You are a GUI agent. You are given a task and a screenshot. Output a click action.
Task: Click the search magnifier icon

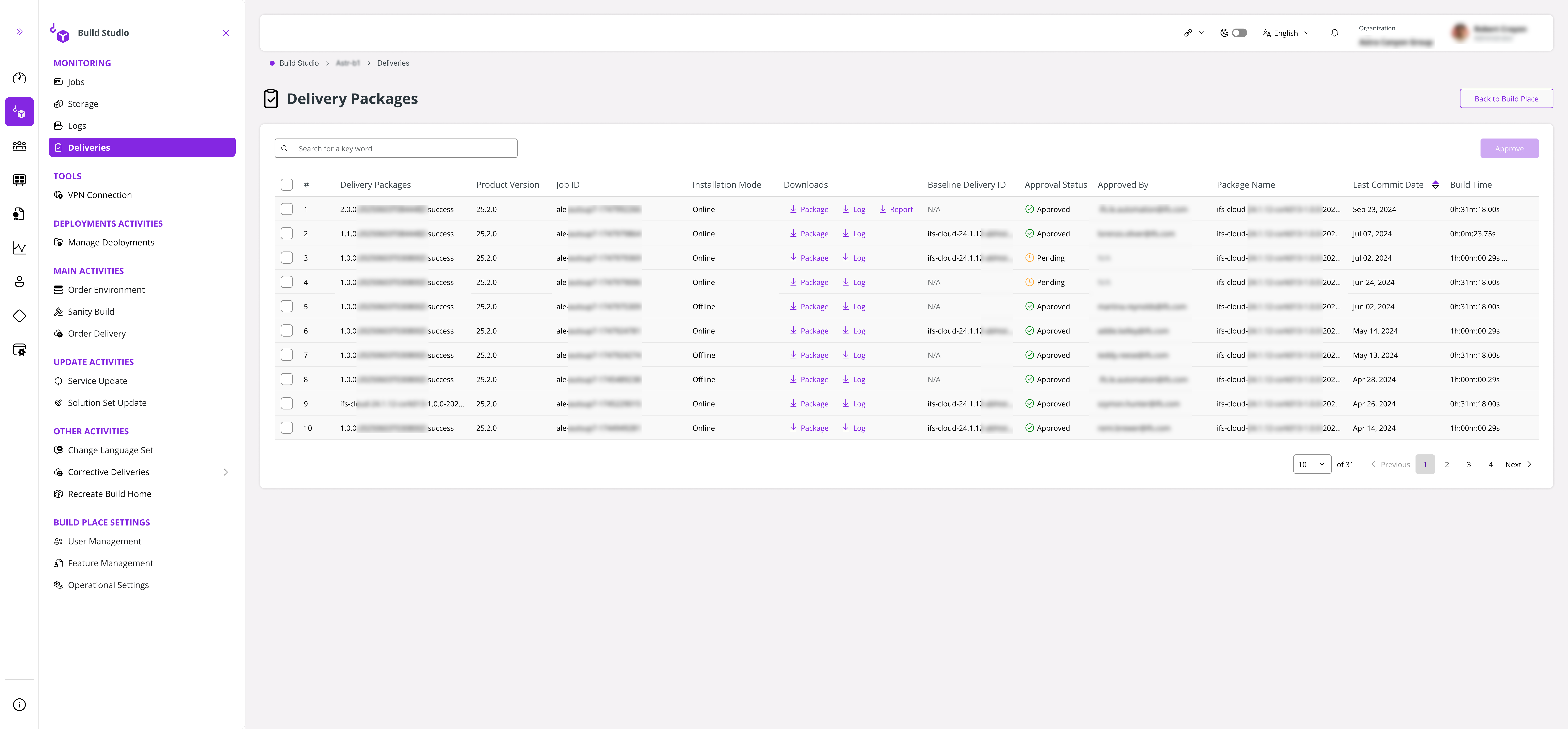pyautogui.click(x=284, y=148)
